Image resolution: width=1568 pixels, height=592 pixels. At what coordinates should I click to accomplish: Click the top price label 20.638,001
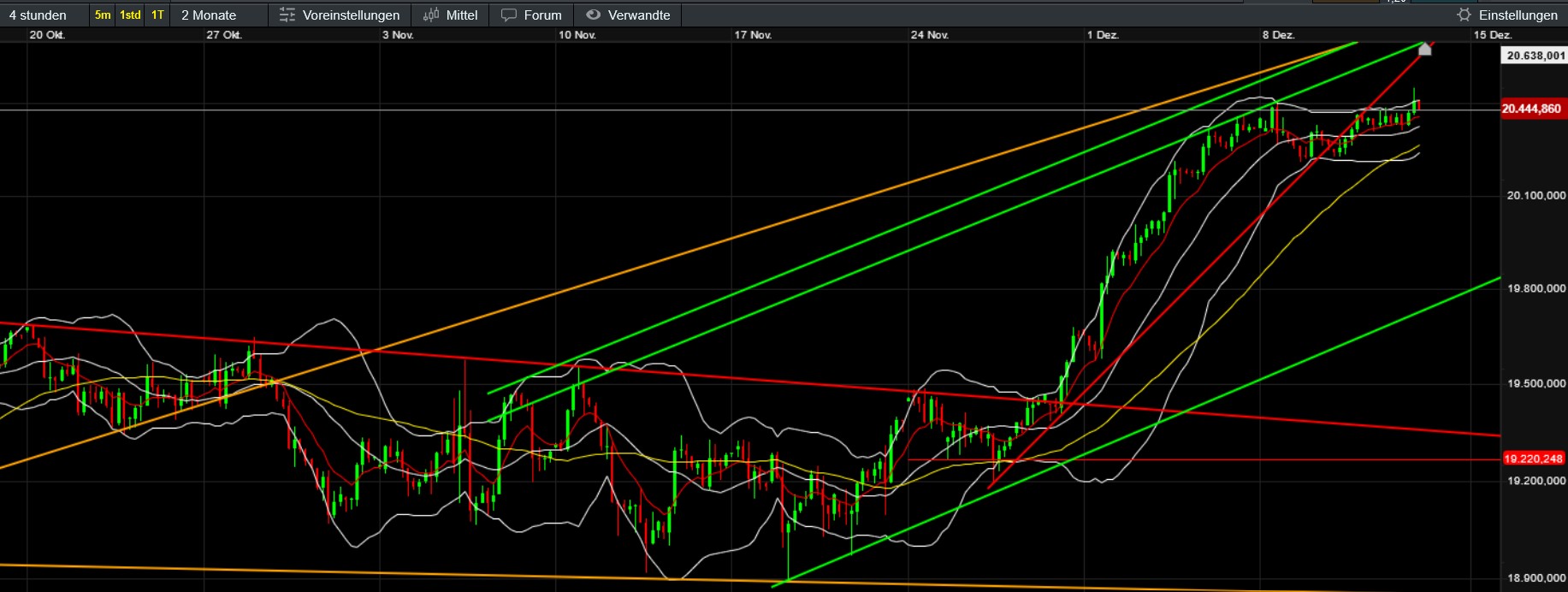pyautogui.click(x=1535, y=56)
